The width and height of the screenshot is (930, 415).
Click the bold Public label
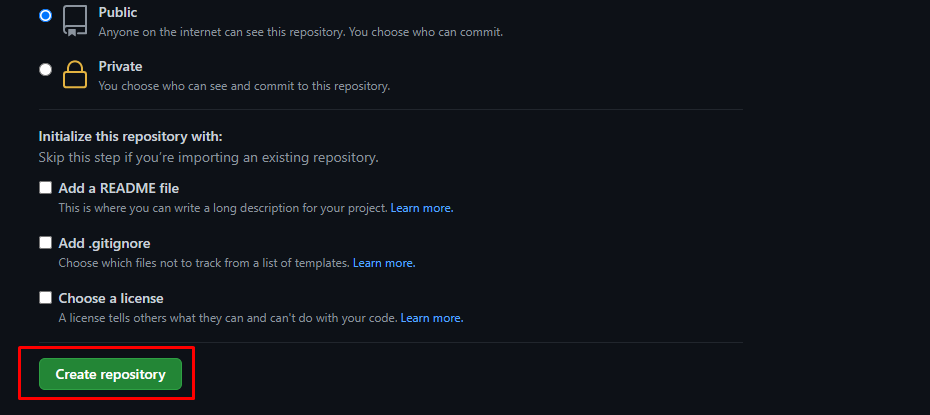(x=118, y=12)
